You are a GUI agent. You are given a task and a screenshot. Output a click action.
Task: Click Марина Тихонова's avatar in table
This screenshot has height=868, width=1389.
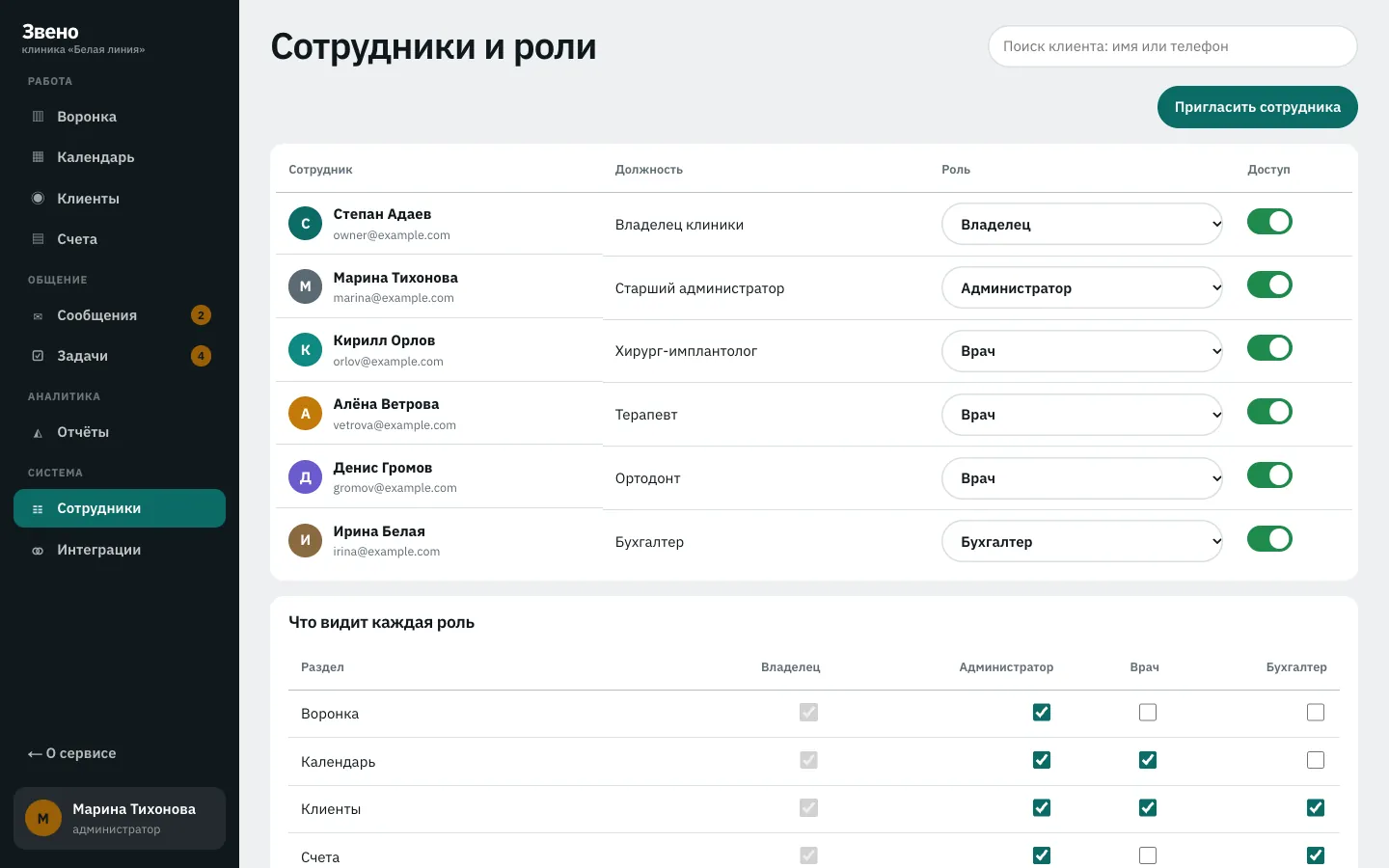pos(305,286)
